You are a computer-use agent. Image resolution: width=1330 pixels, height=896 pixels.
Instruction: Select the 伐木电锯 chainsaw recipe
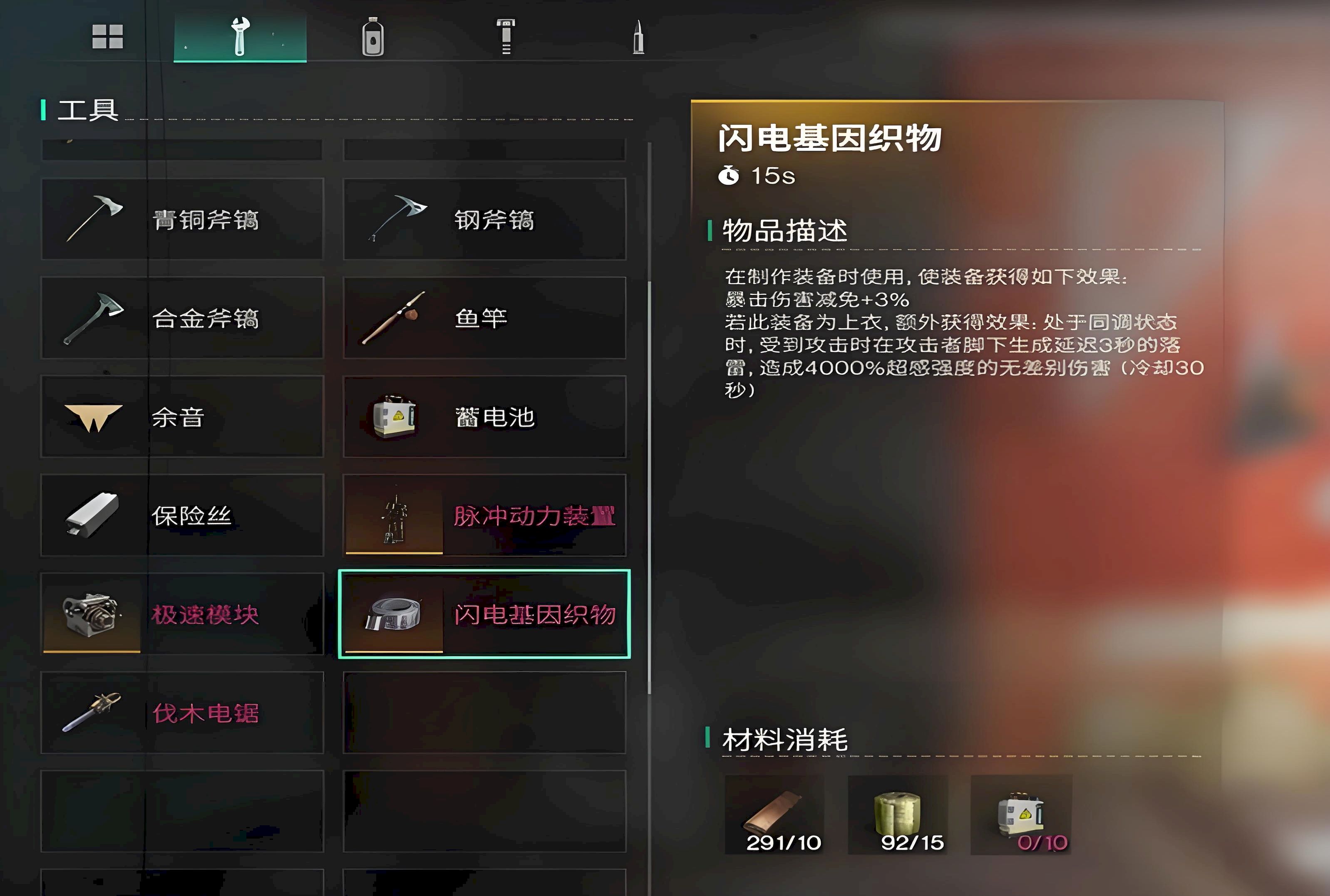coord(182,713)
